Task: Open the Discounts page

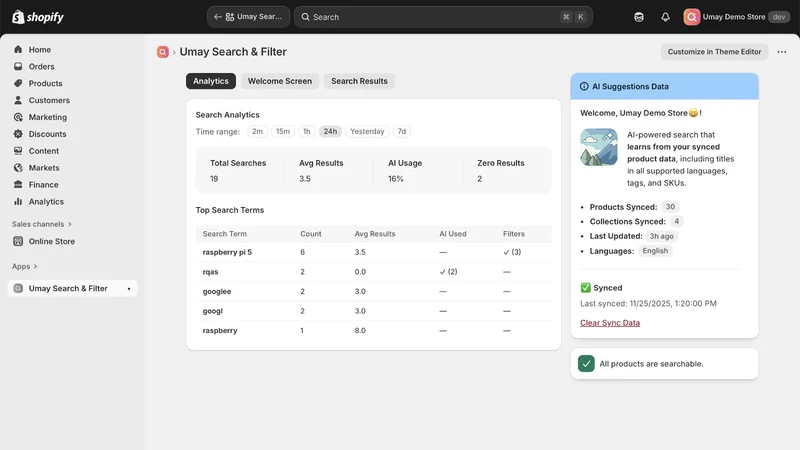Action: (x=47, y=134)
